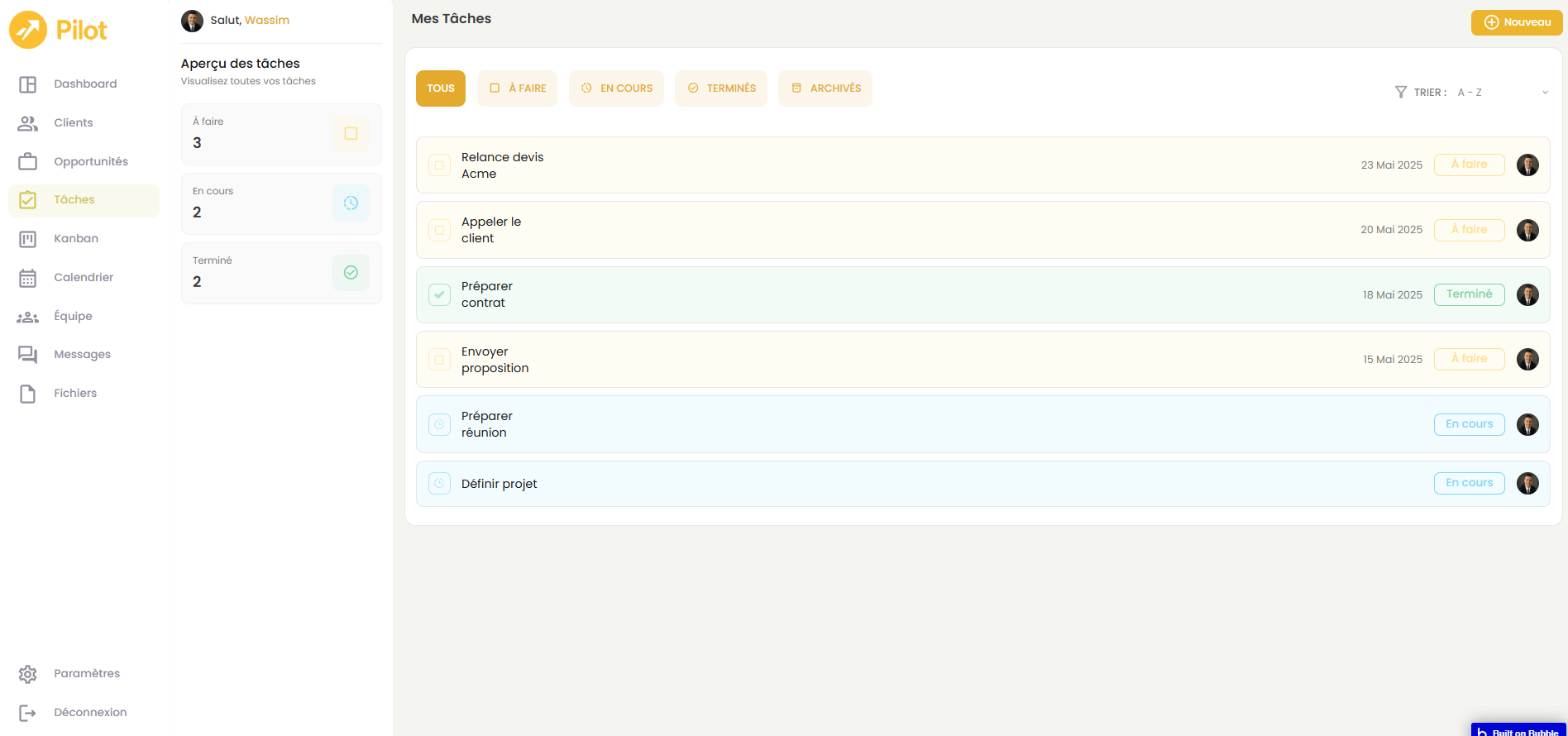Check the Relance devis Acme checkbox
This screenshot has width=1568, height=736.
439,165
